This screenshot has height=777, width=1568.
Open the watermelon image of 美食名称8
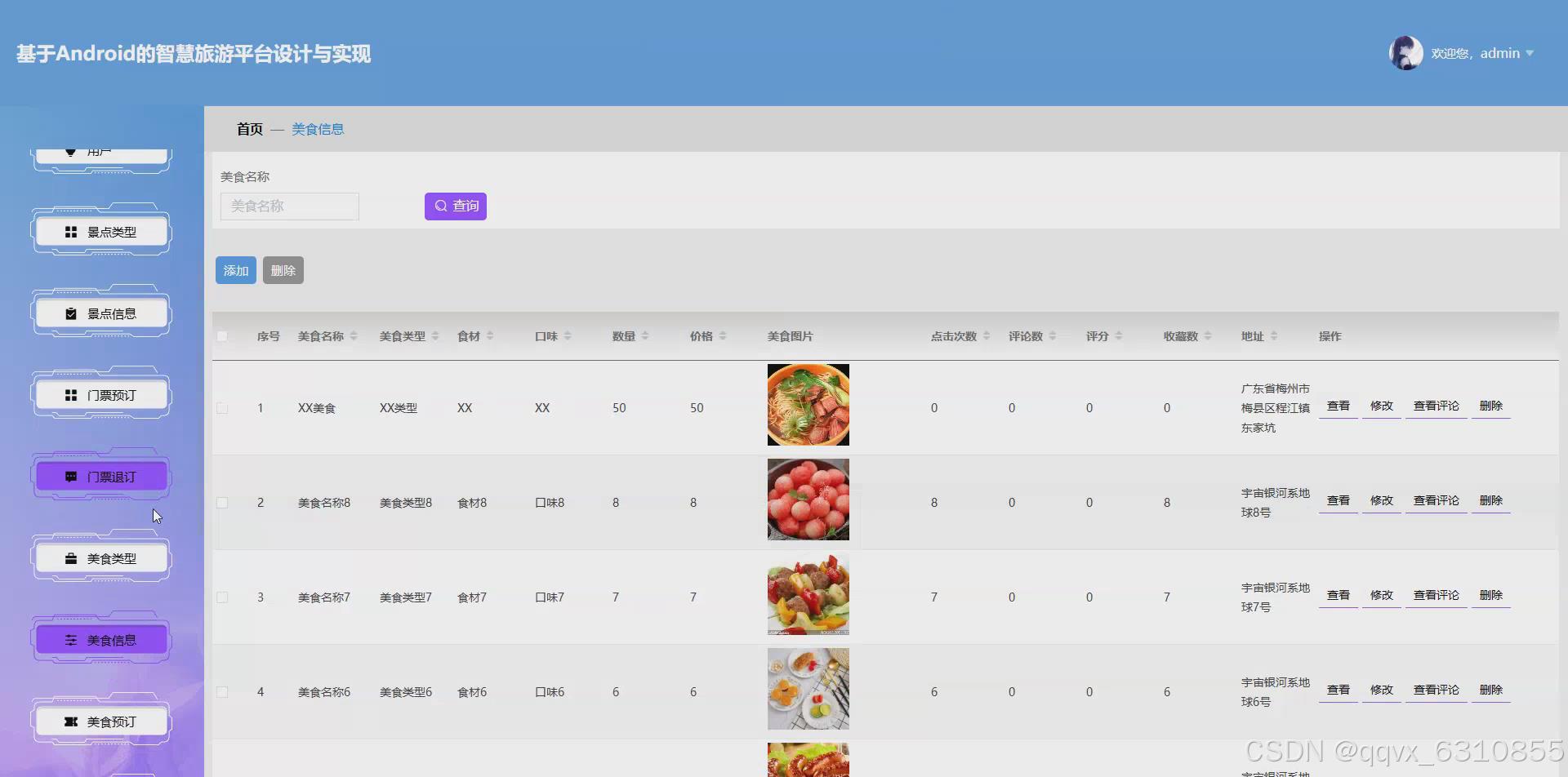[808, 499]
